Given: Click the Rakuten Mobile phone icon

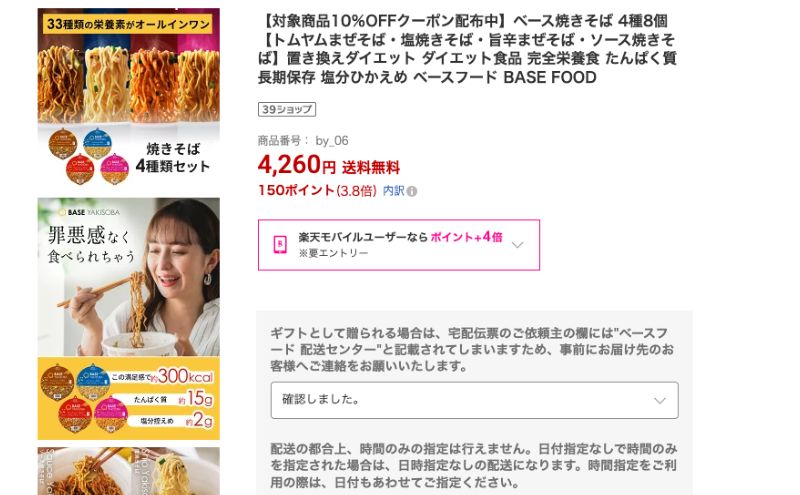Looking at the screenshot, I should point(280,244).
